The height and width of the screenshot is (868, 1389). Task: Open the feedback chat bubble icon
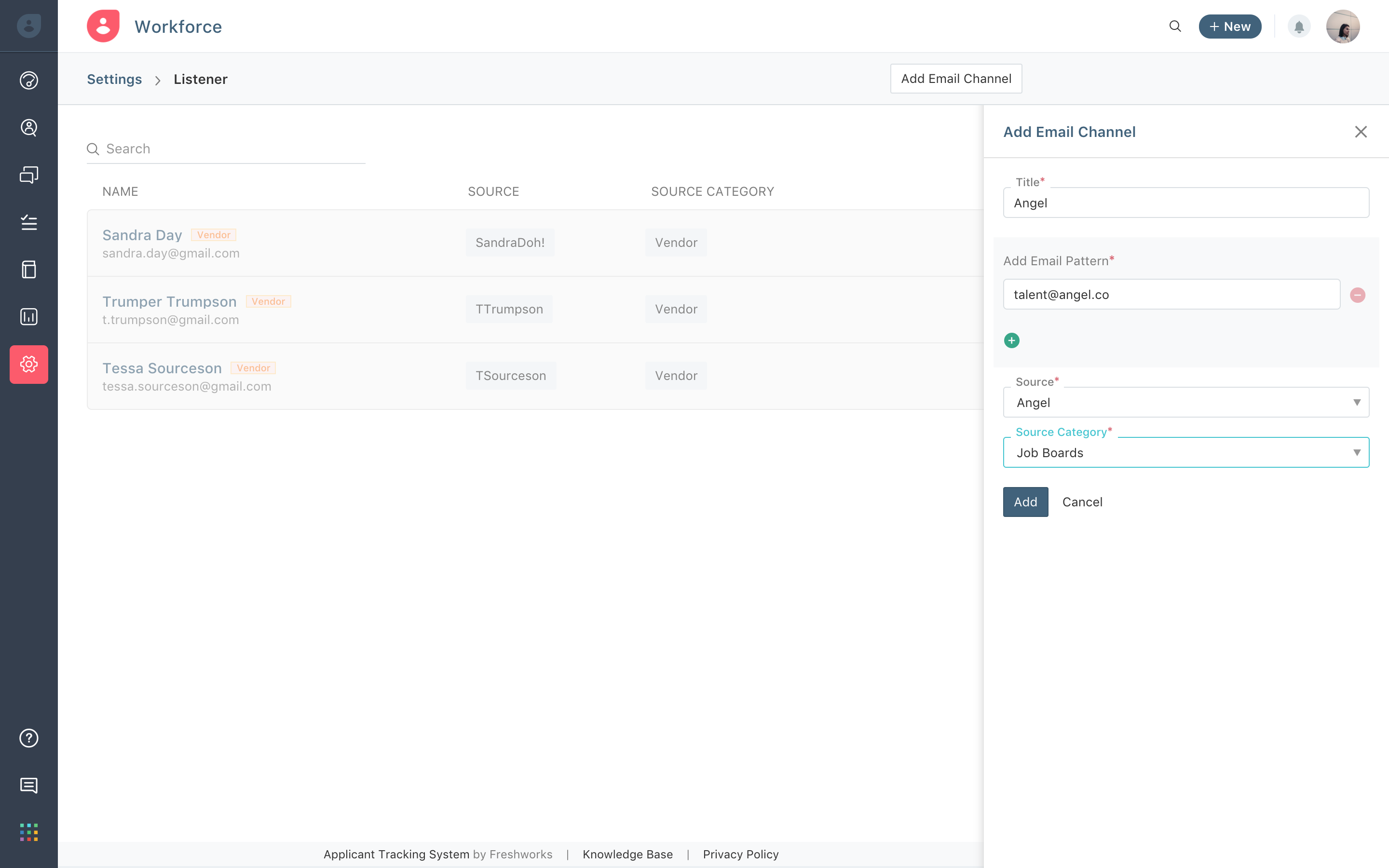29,786
